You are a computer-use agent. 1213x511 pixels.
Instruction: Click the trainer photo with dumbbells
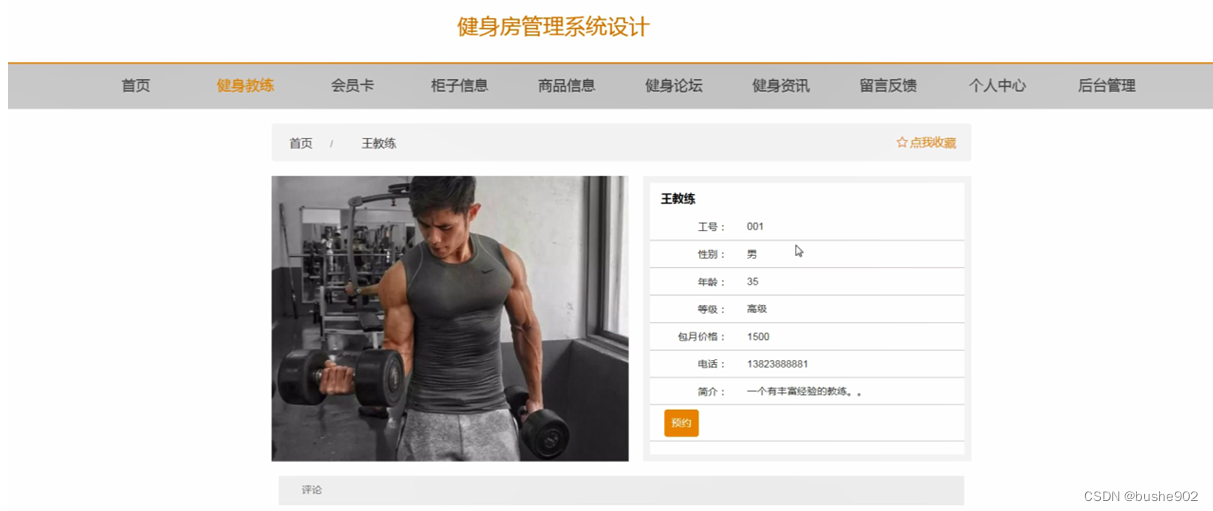coord(450,319)
